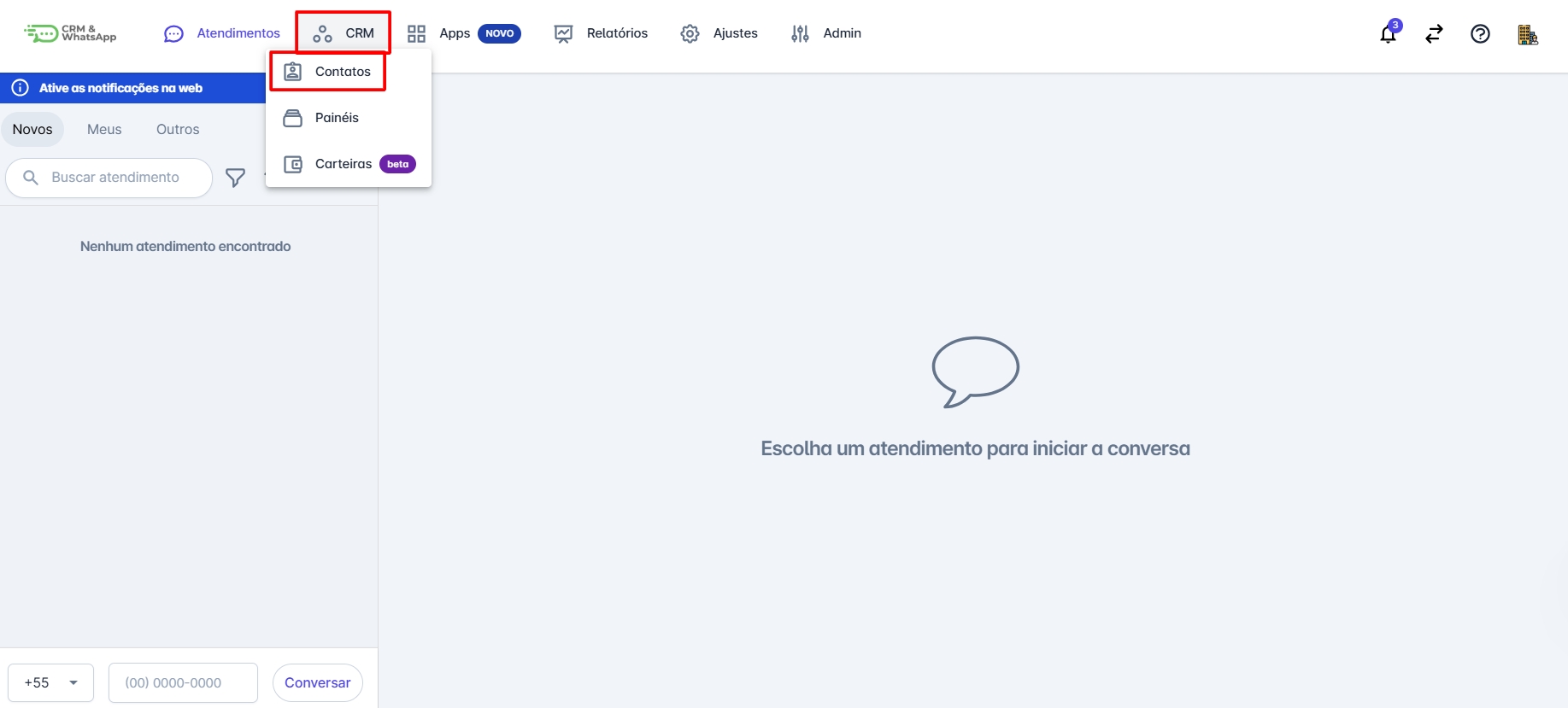This screenshot has width=1568, height=708.
Task: Click 'Escolha um atendimento para iniciar a conversa'
Action: pos(975,448)
